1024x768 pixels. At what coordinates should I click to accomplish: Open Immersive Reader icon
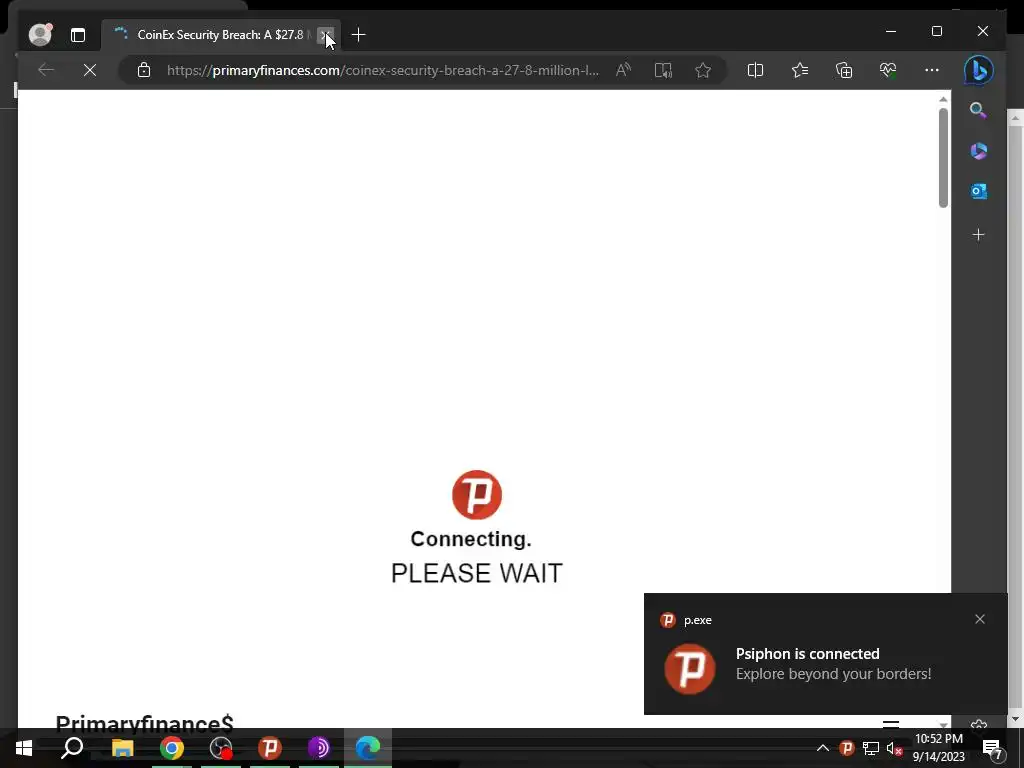[663, 70]
